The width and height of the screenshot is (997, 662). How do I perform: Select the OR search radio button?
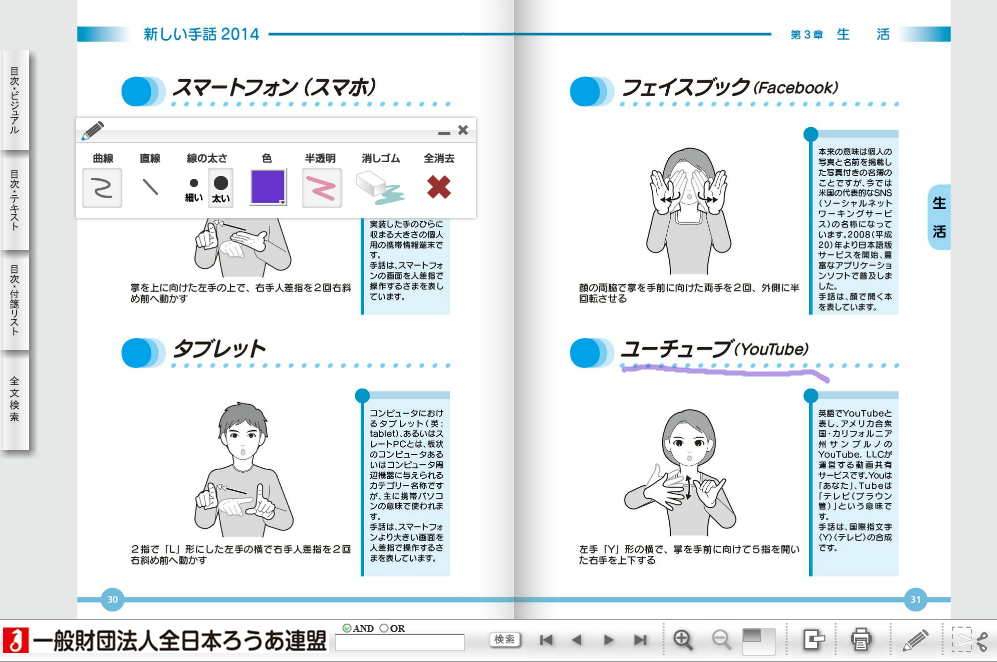[383, 628]
